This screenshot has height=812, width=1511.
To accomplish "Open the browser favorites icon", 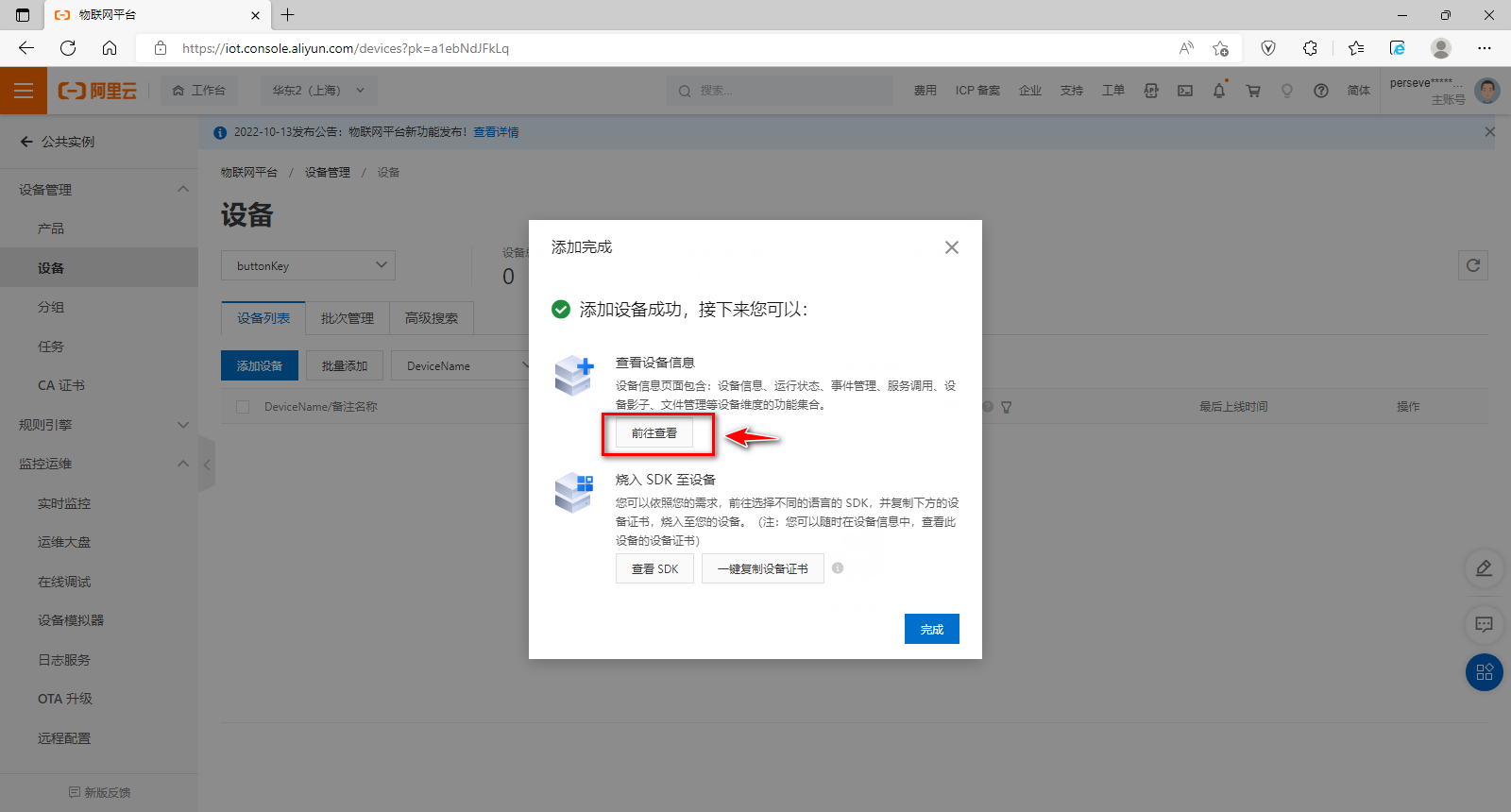I will pos(1356,48).
